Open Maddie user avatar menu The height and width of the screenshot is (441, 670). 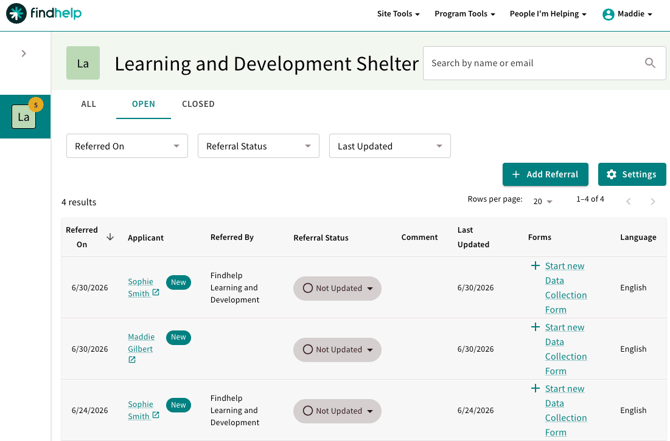pyautogui.click(x=608, y=14)
